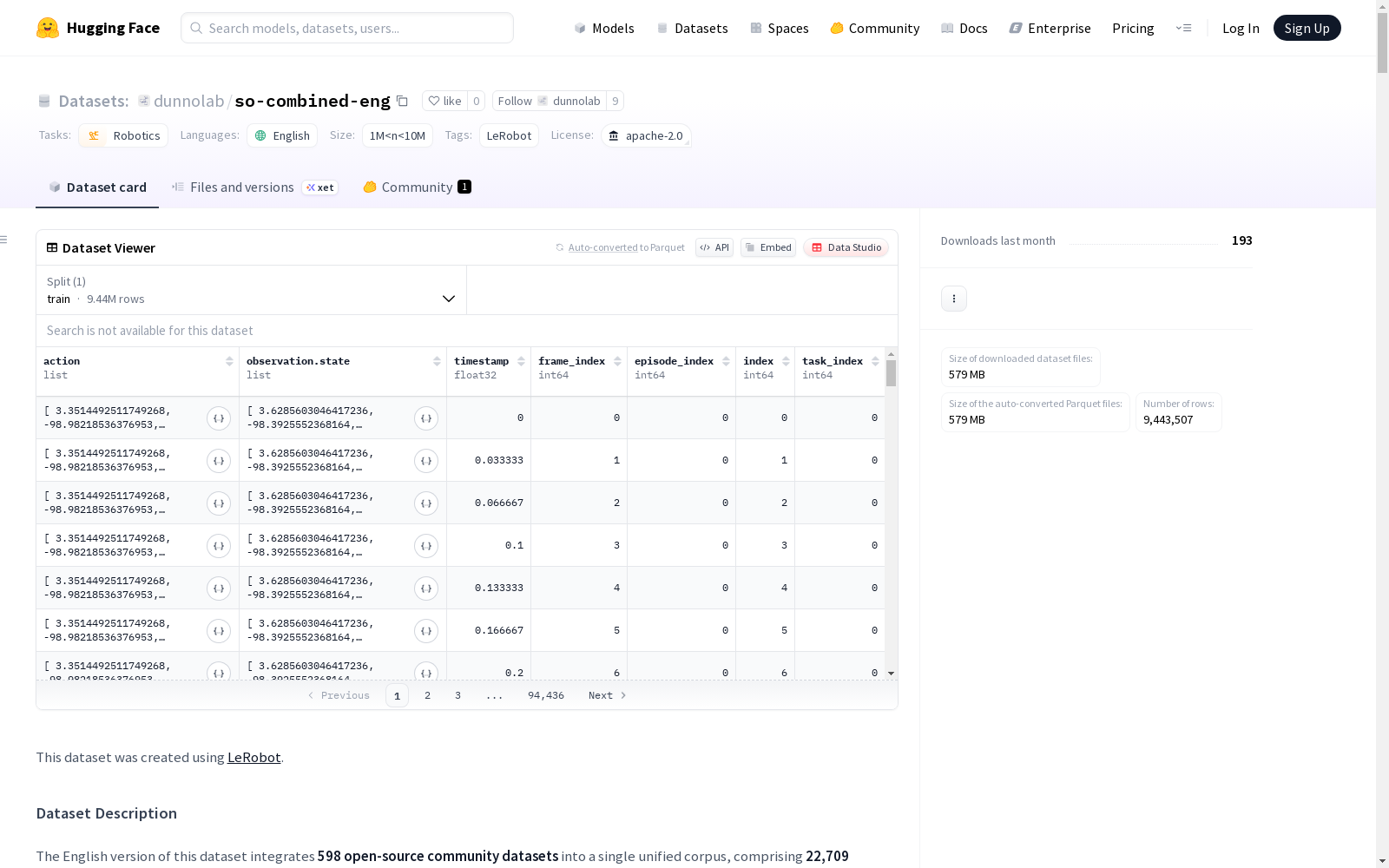1389x868 pixels.
Task: Select the English language tag
Action: pos(282,135)
